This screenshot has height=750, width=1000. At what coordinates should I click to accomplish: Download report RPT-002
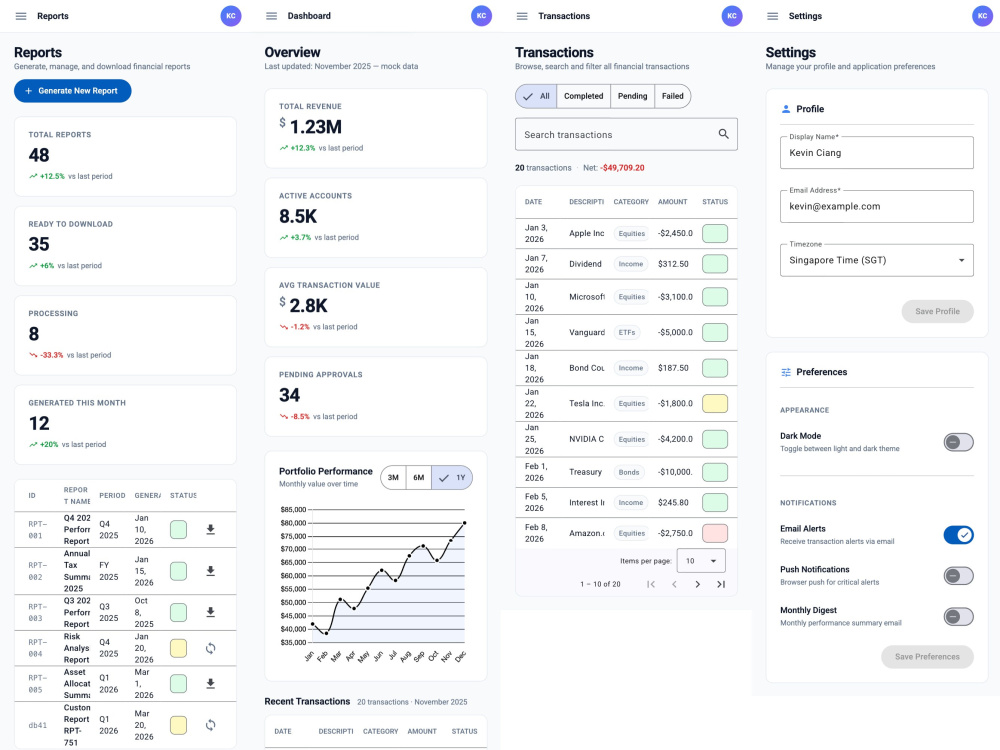click(210, 571)
